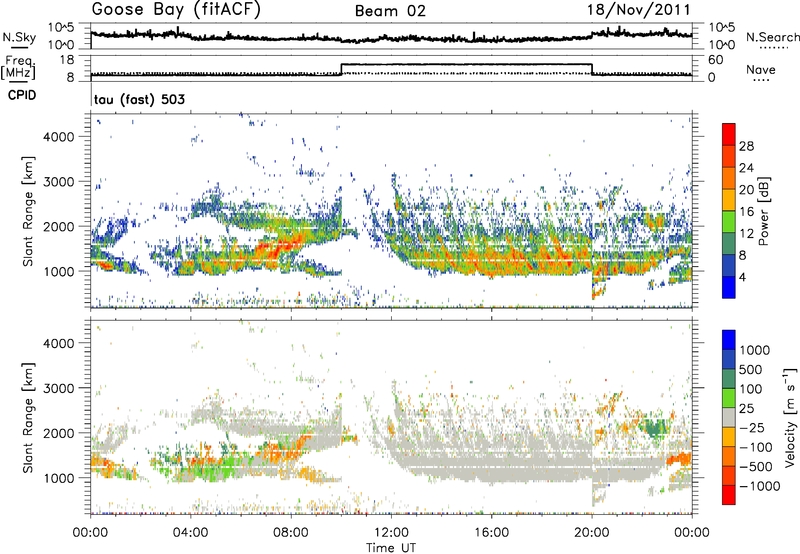Click the 'Time UT' axis label

[391, 547]
